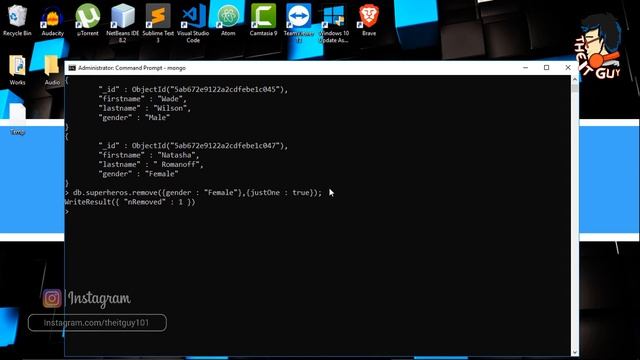Image resolution: width=640 pixels, height=360 pixels.
Task: Click the scrollbar down arrow in Command Prompt
Action: click(x=575, y=352)
